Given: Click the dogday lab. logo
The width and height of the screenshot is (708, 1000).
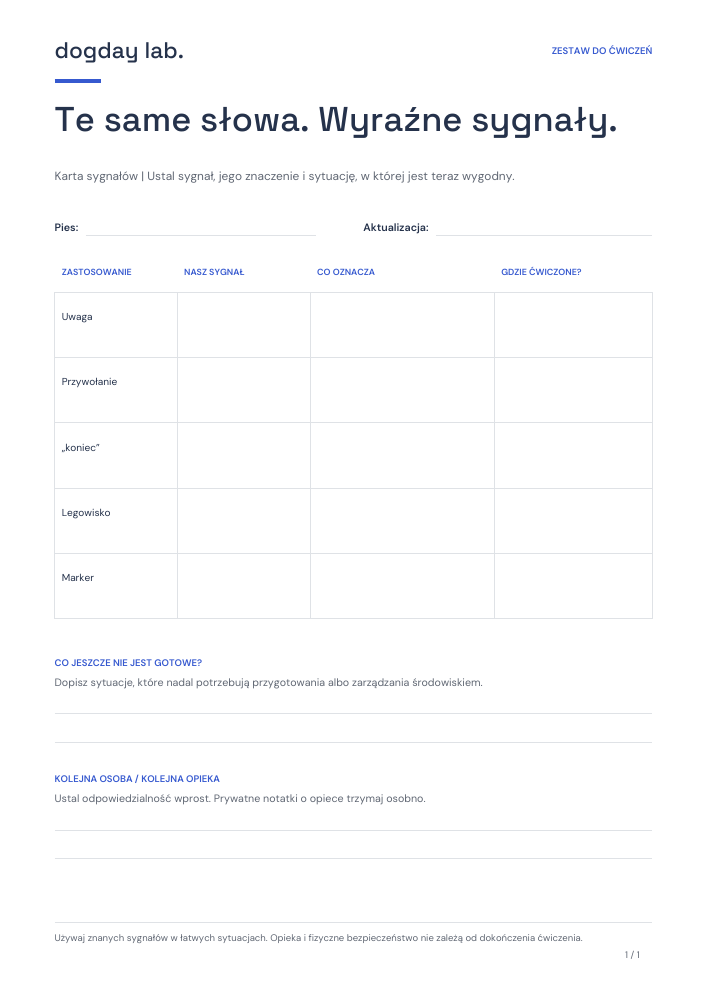Looking at the screenshot, I should [119, 51].
